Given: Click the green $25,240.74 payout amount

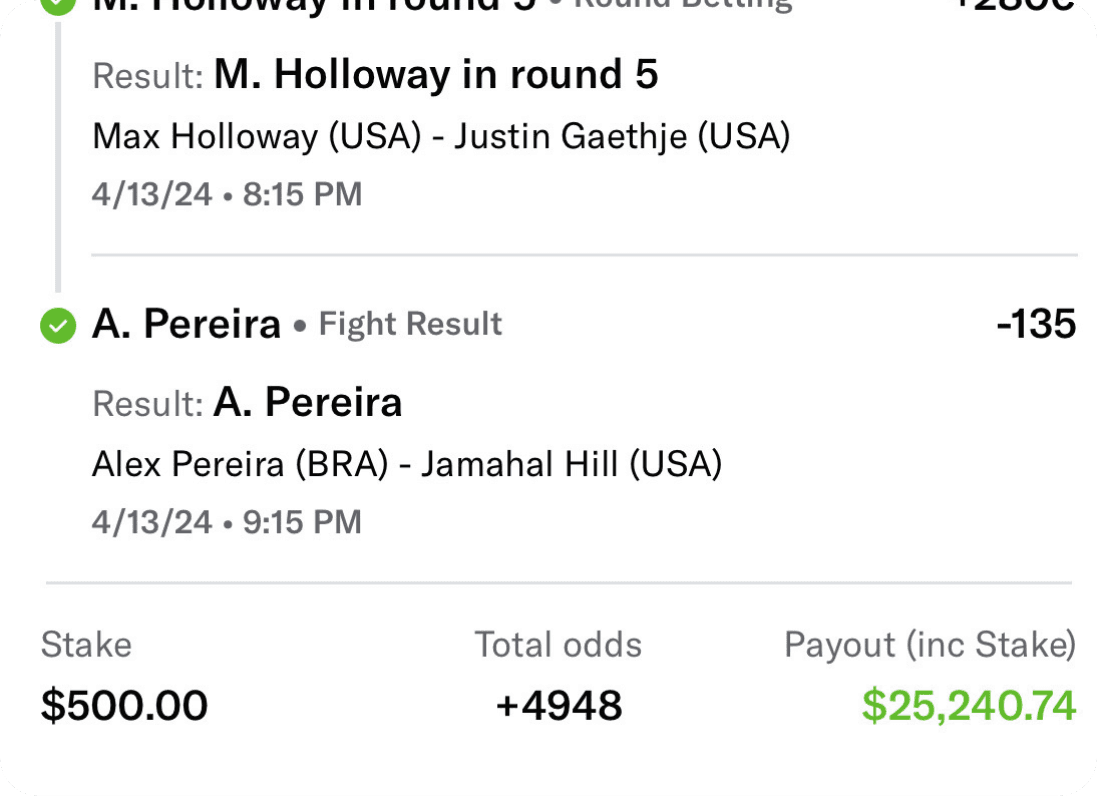Looking at the screenshot, I should (969, 706).
